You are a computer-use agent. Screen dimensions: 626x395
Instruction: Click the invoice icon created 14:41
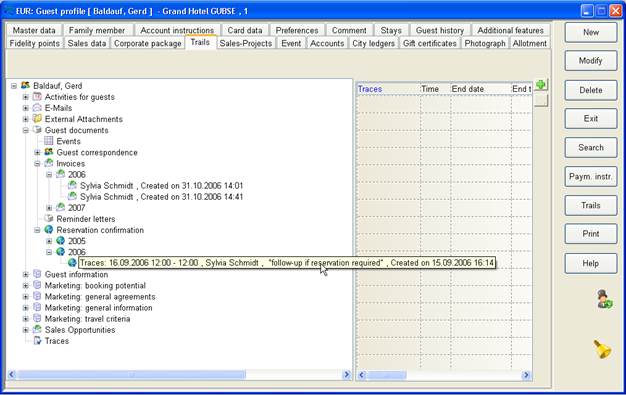pos(72,197)
